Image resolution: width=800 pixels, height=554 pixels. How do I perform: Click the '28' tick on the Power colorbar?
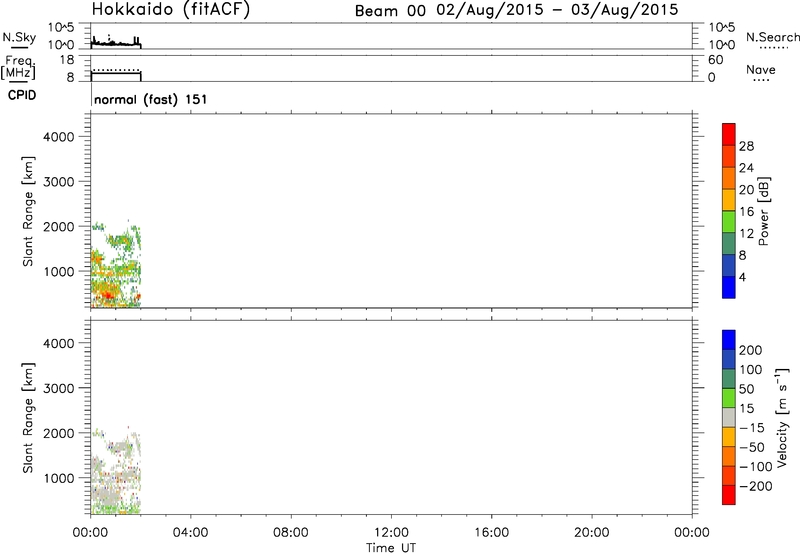pos(746,146)
